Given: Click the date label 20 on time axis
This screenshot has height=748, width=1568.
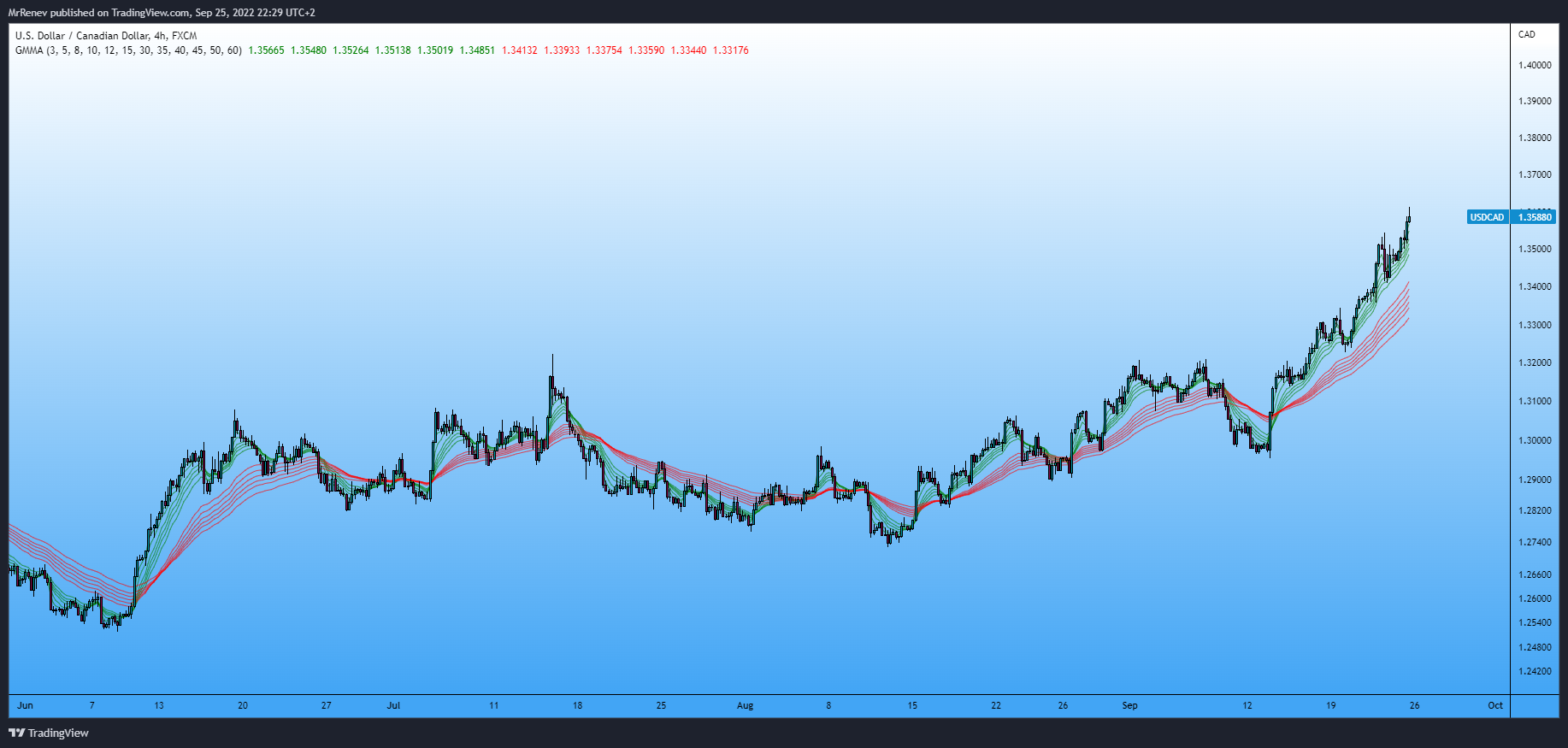Looking at the screenshot, I should (243, 705).
